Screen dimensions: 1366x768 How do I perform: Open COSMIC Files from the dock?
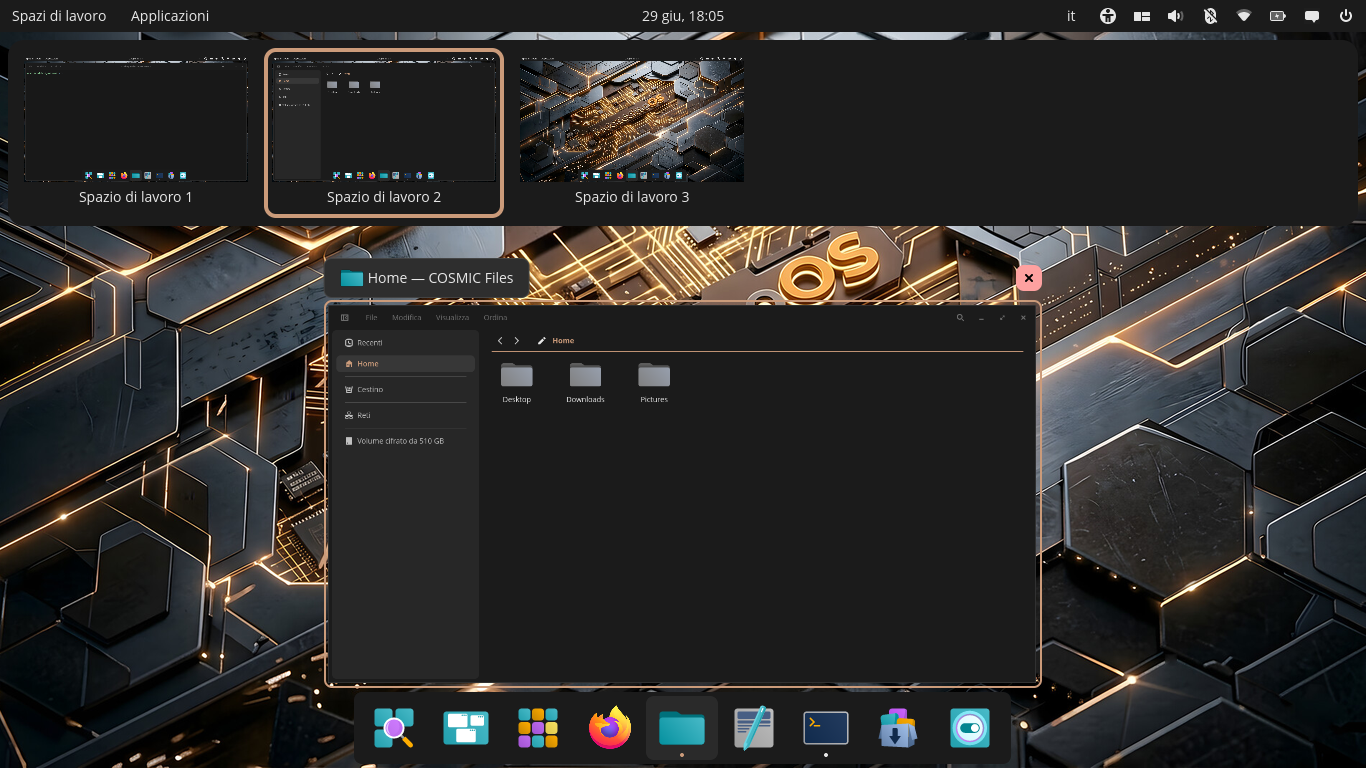682,728
